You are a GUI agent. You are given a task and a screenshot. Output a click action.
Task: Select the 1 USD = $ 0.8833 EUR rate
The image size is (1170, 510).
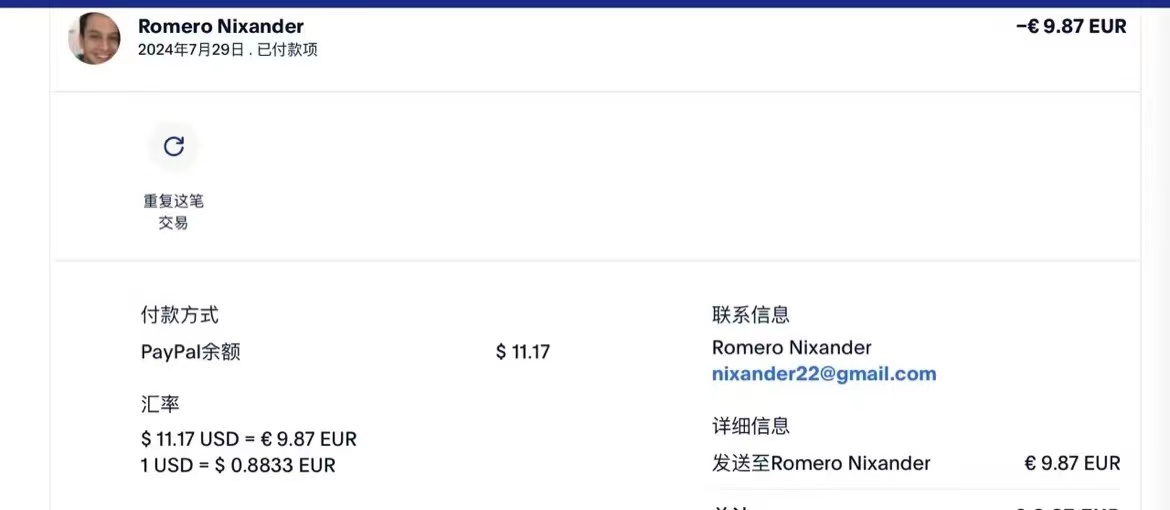click(x=238, y=465)
